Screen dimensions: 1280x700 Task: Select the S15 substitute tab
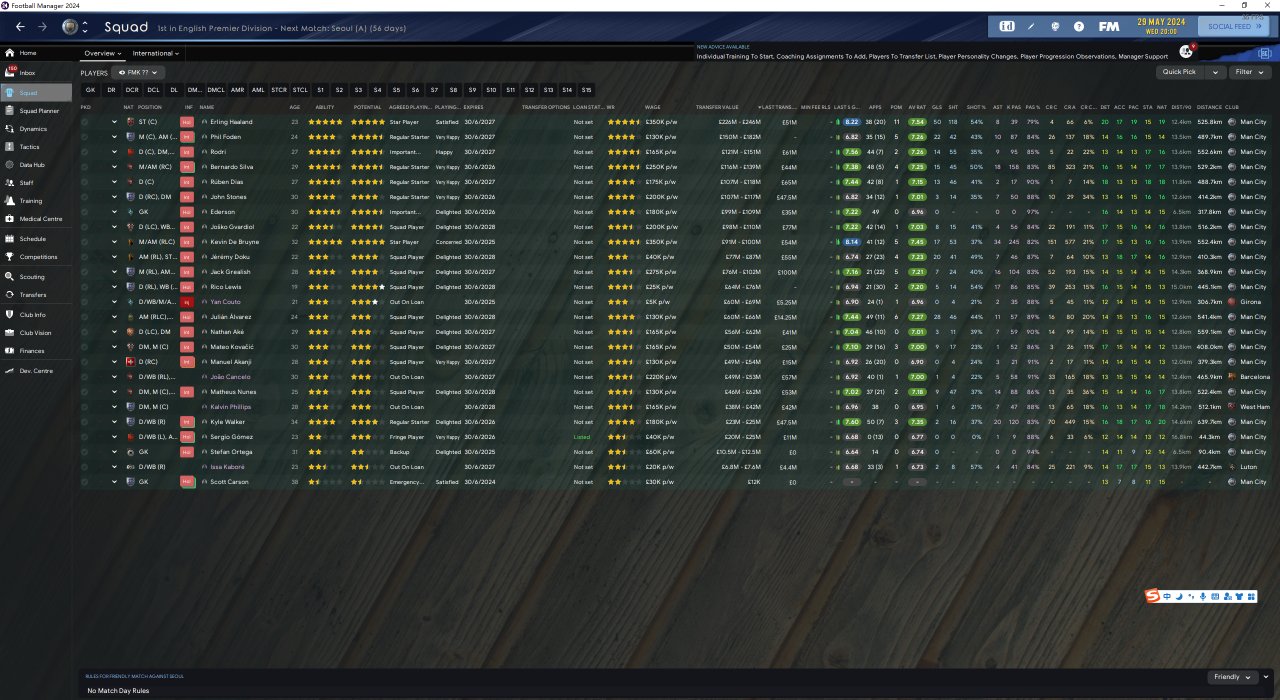pos(586,90)
